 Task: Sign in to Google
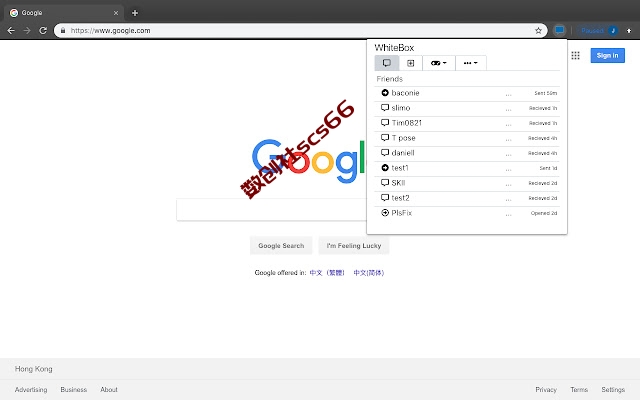coord(607,56)
